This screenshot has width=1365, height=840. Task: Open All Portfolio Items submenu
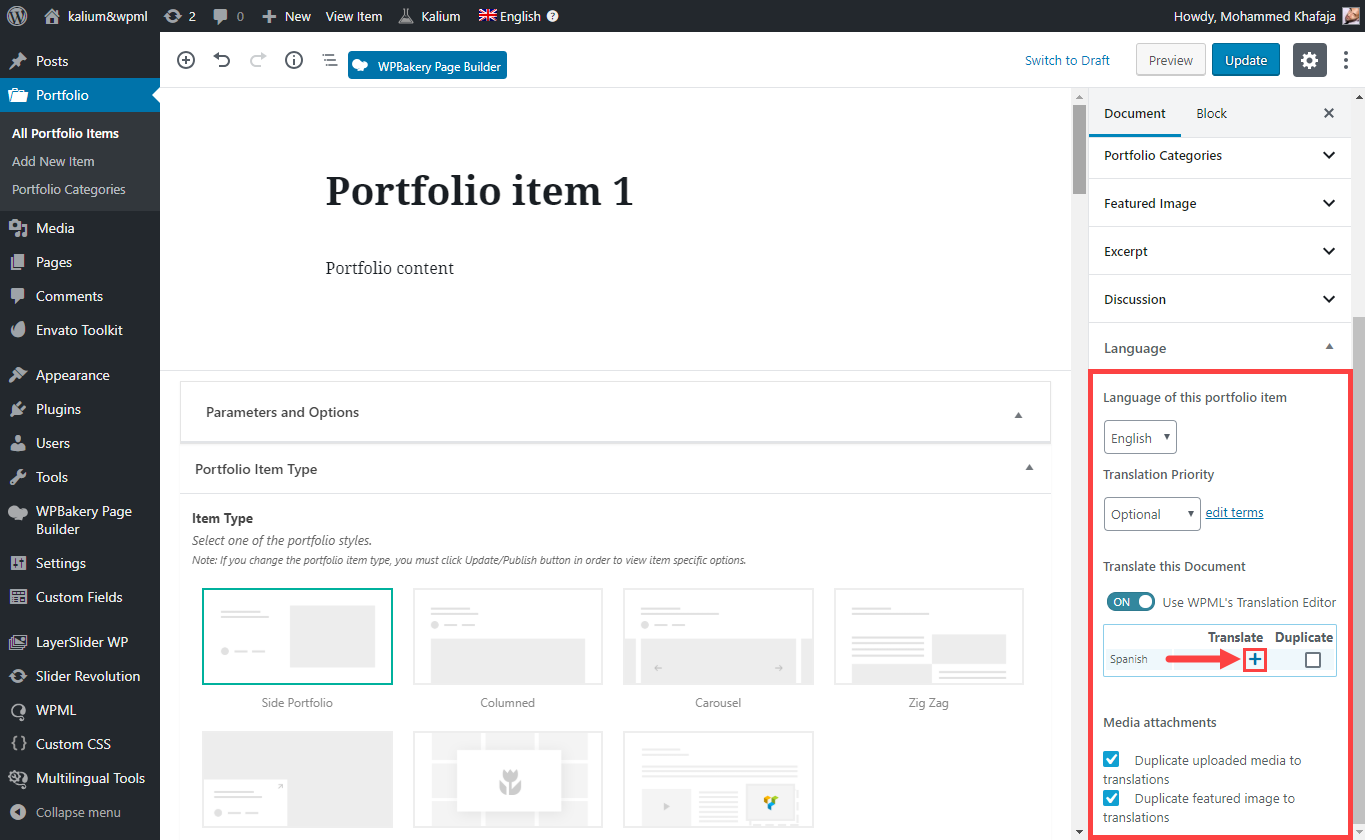tap(65, 133)
